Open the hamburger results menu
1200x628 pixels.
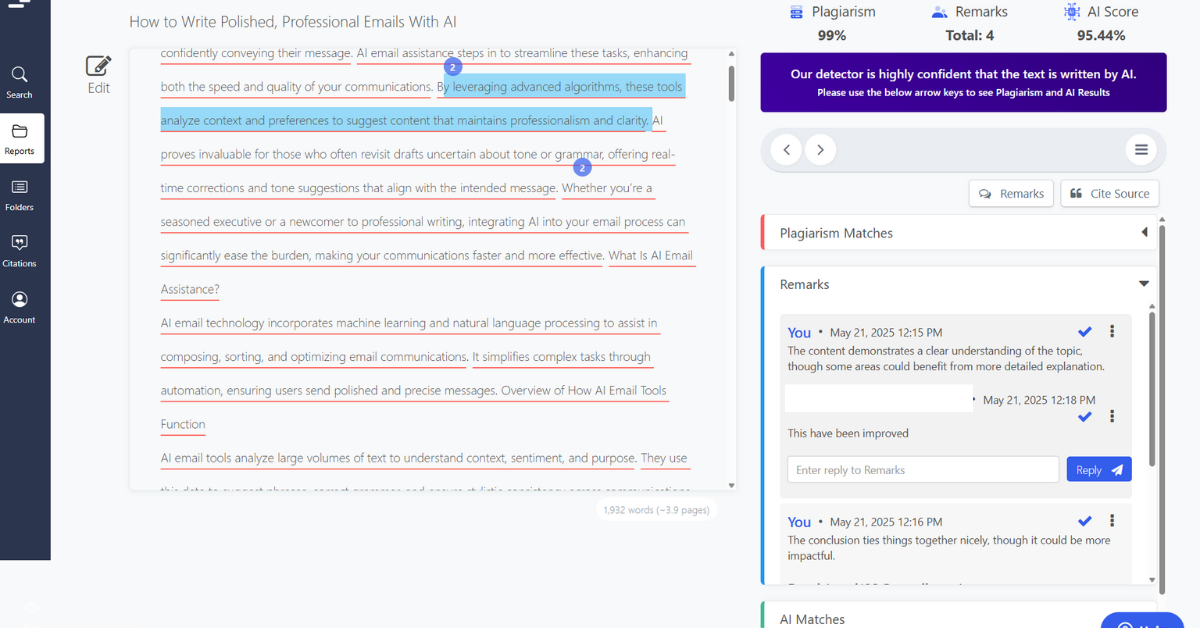point(1140,150)
